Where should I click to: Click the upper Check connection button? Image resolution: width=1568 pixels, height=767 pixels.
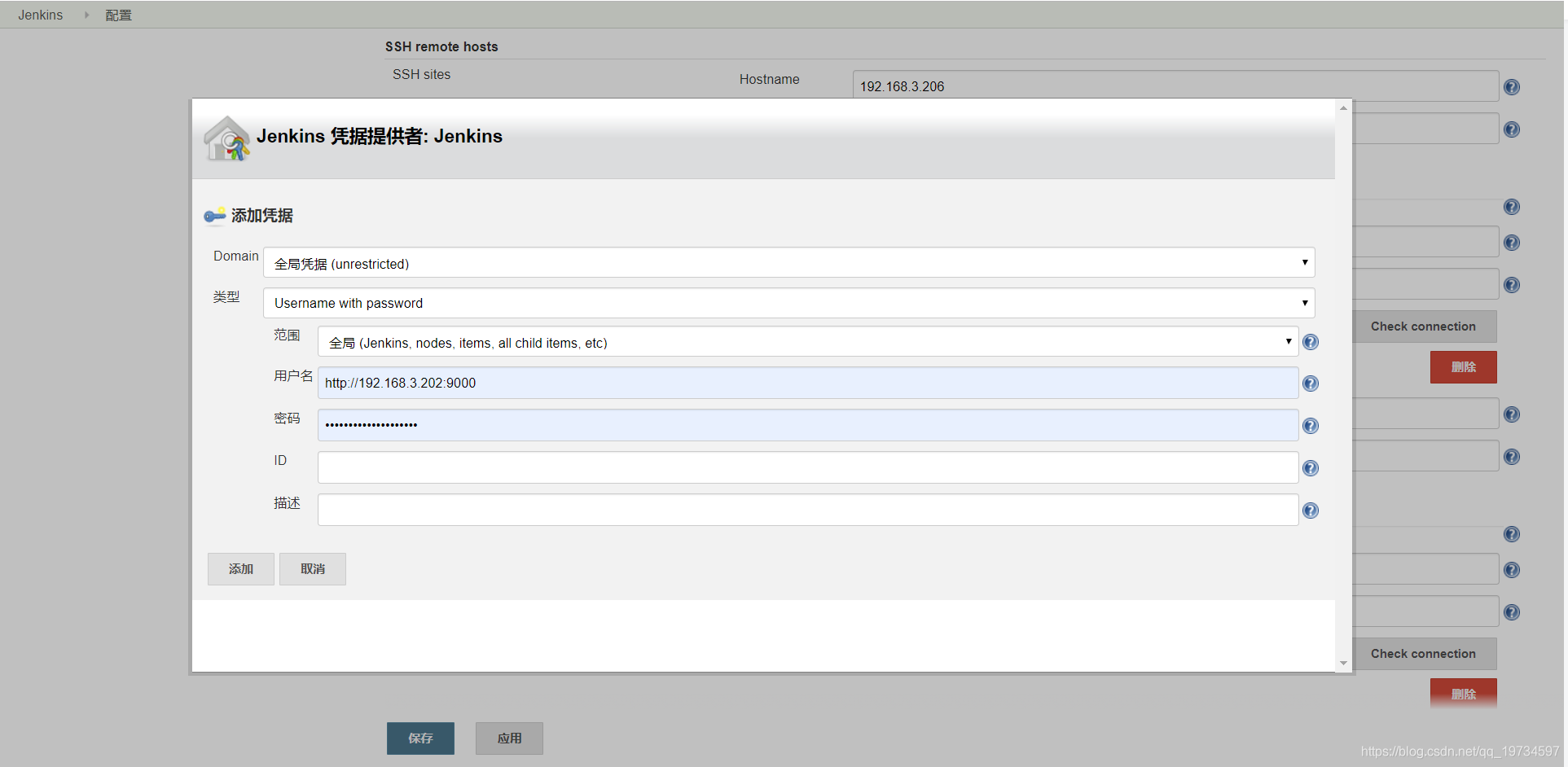(1423, 327)
